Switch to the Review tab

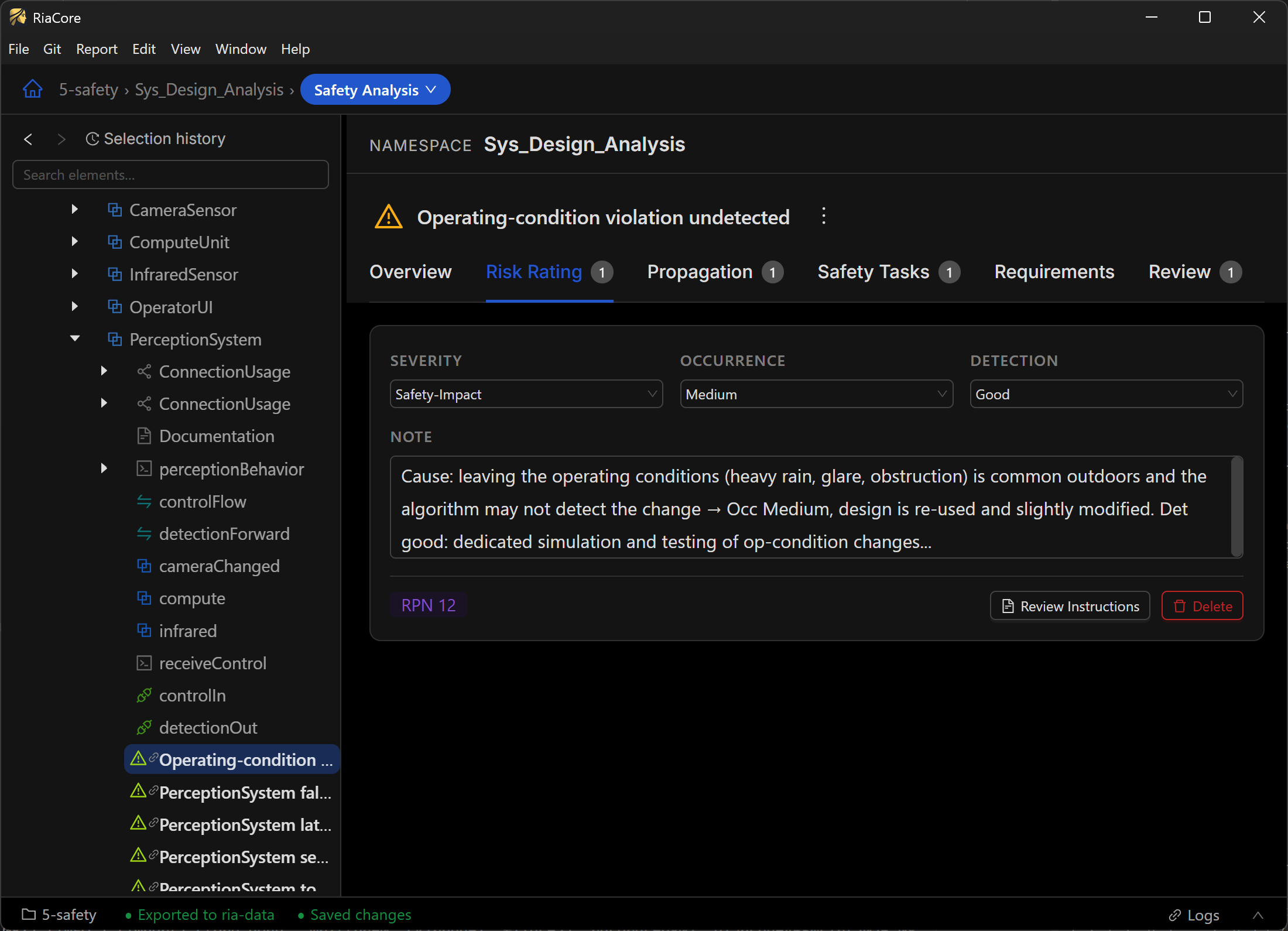pos(1194,272)
